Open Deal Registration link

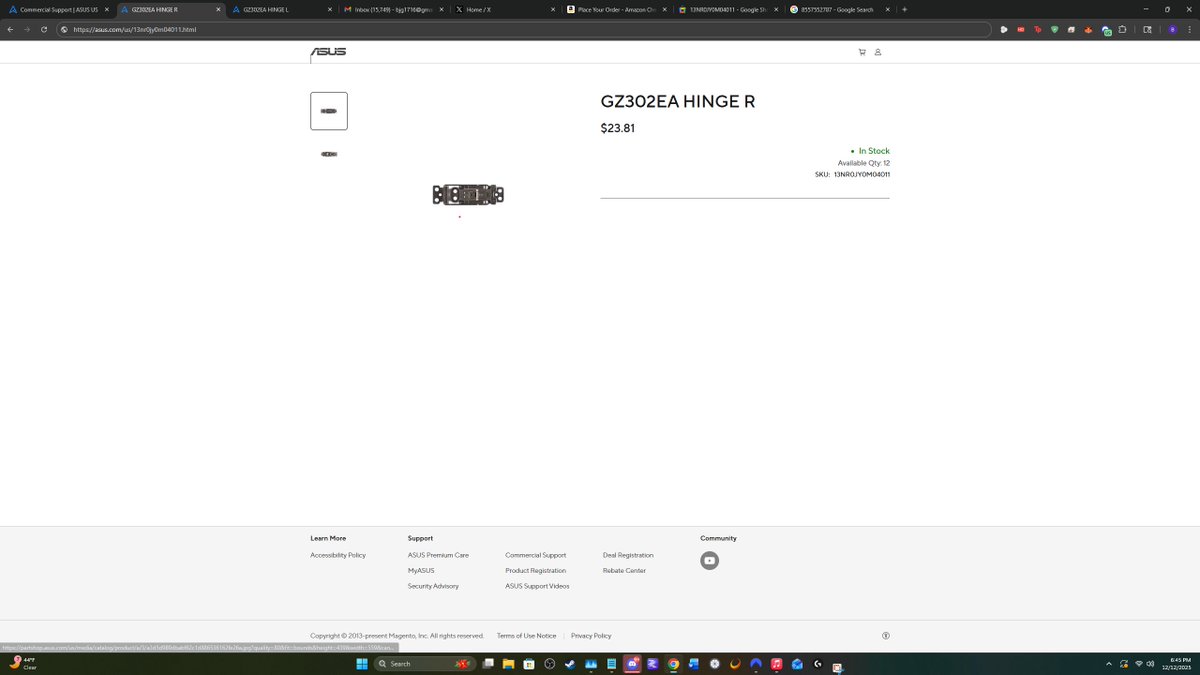pos(628,555)
